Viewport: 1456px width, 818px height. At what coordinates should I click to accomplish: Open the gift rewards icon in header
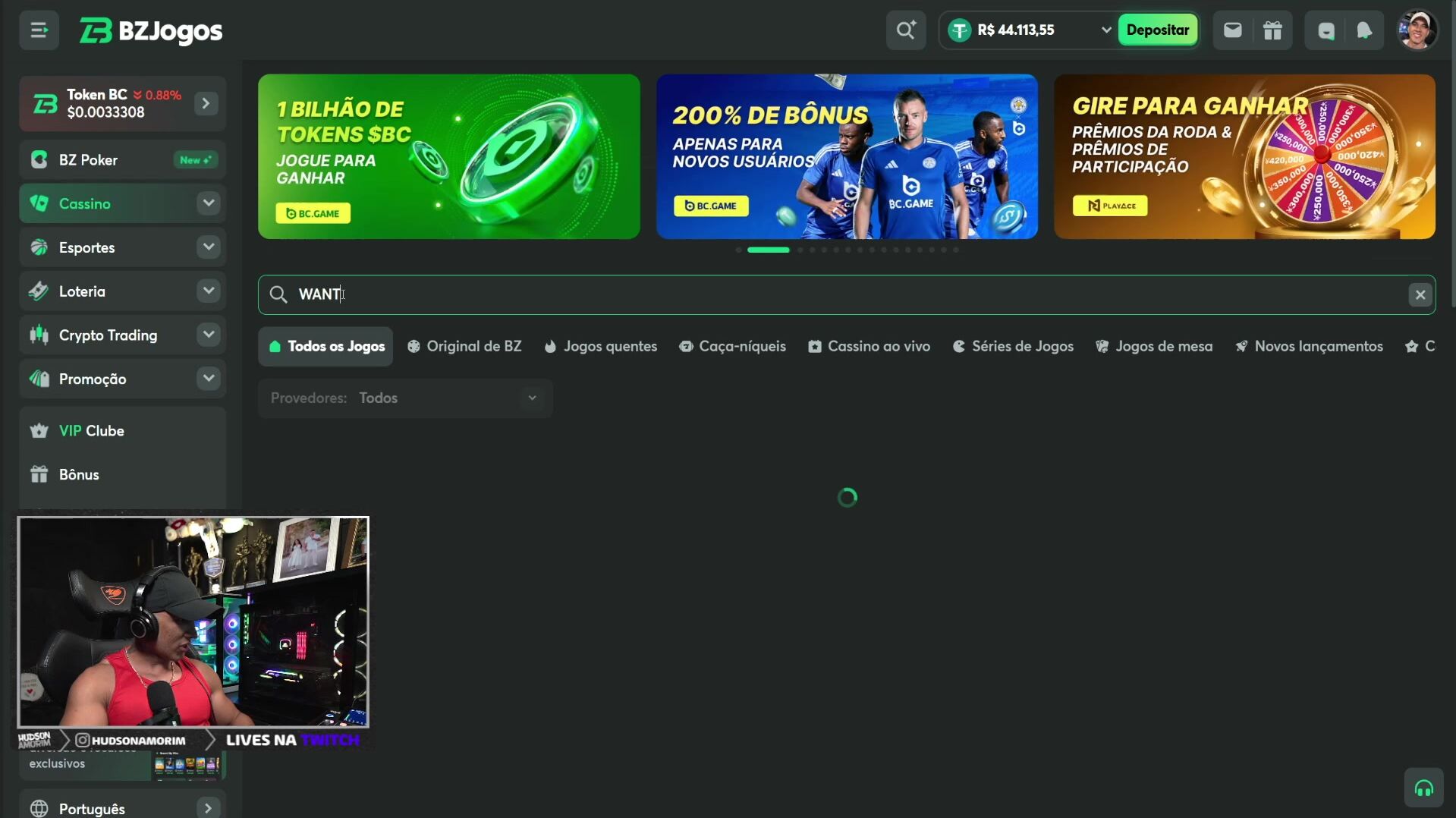tap(1272, 30)
